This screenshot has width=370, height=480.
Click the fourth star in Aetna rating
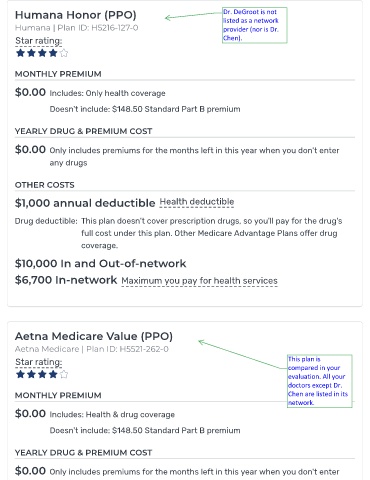(53, 374)
